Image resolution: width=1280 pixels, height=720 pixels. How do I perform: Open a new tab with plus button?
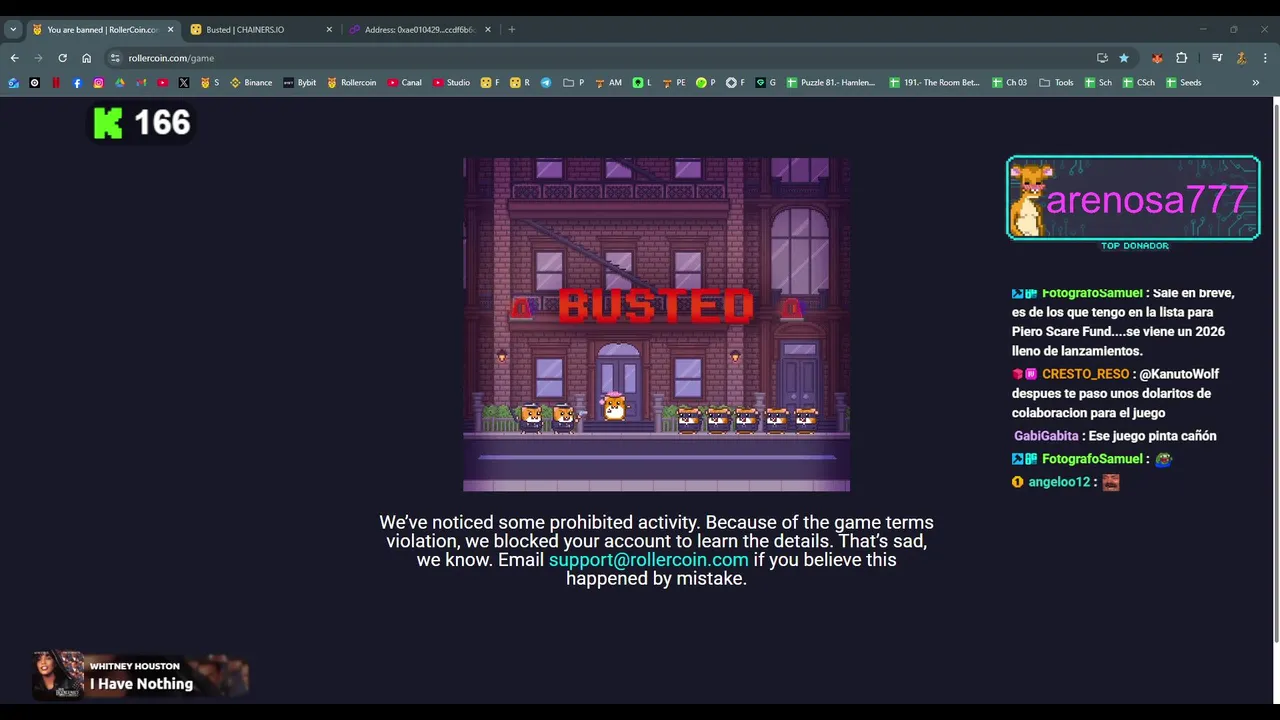tap(511, 30)
